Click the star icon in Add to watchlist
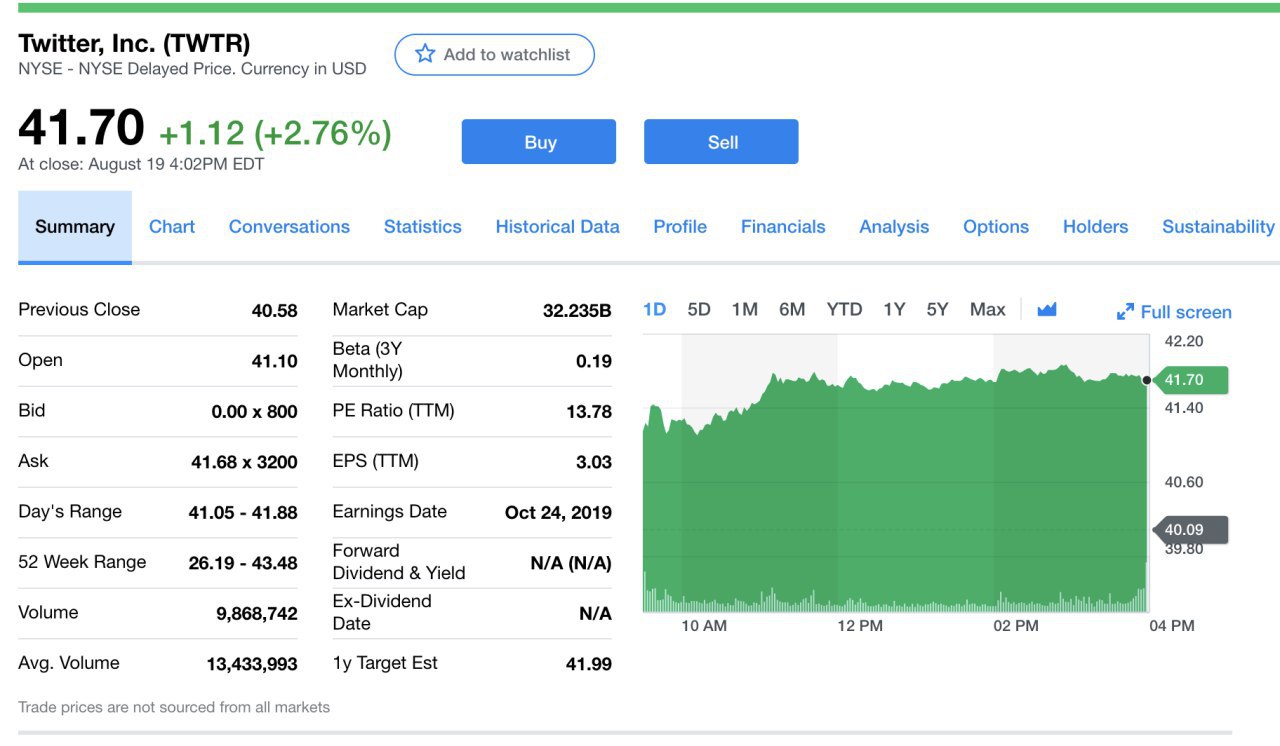The width and height of the screenshot is (1280, 746). [x=425, y=54]
